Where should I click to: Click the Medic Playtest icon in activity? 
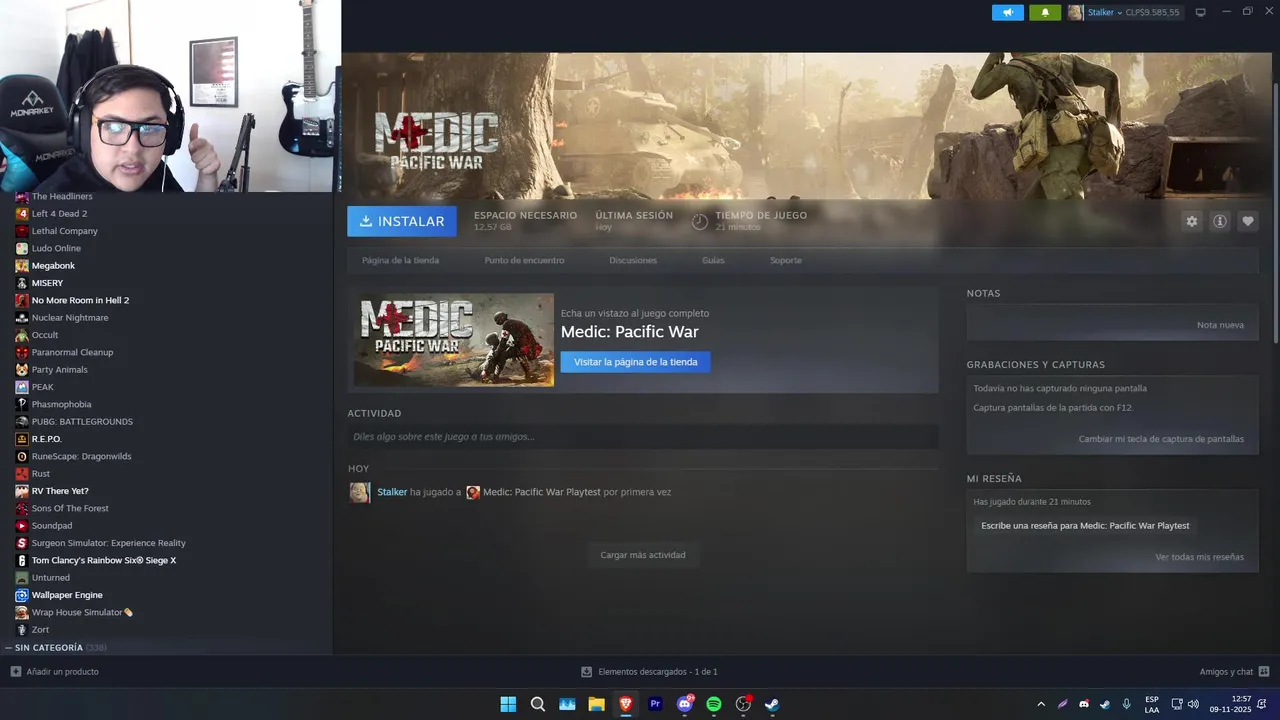[x=473, y=492]
